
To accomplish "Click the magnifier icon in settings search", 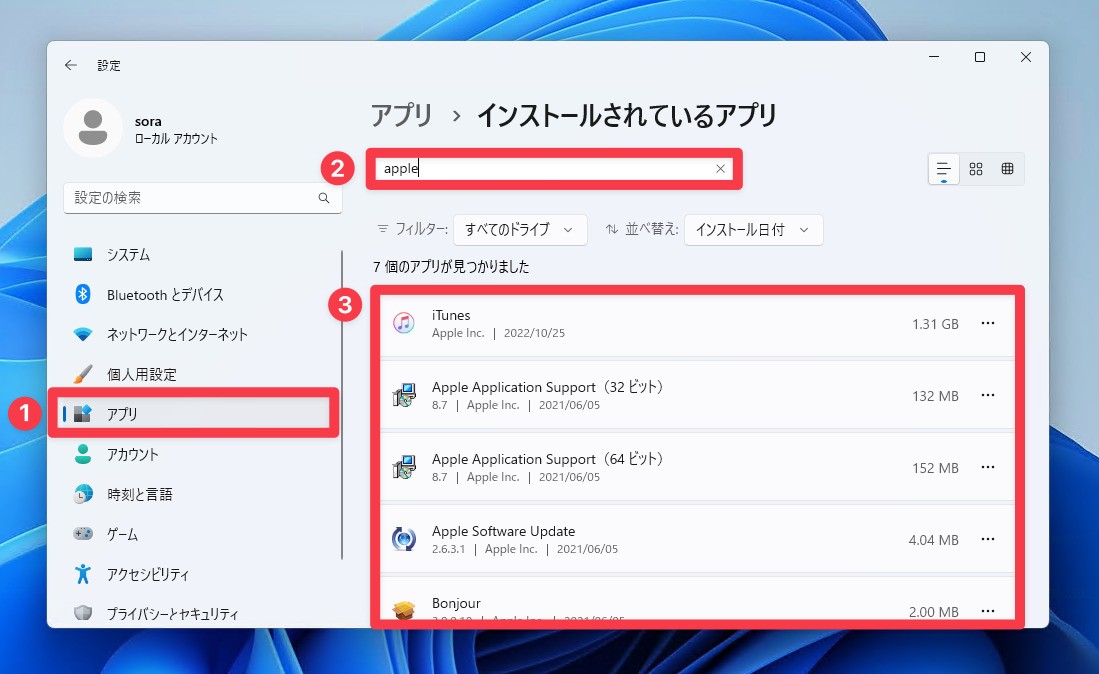I will pyautogui.click(x=324, y=198).
